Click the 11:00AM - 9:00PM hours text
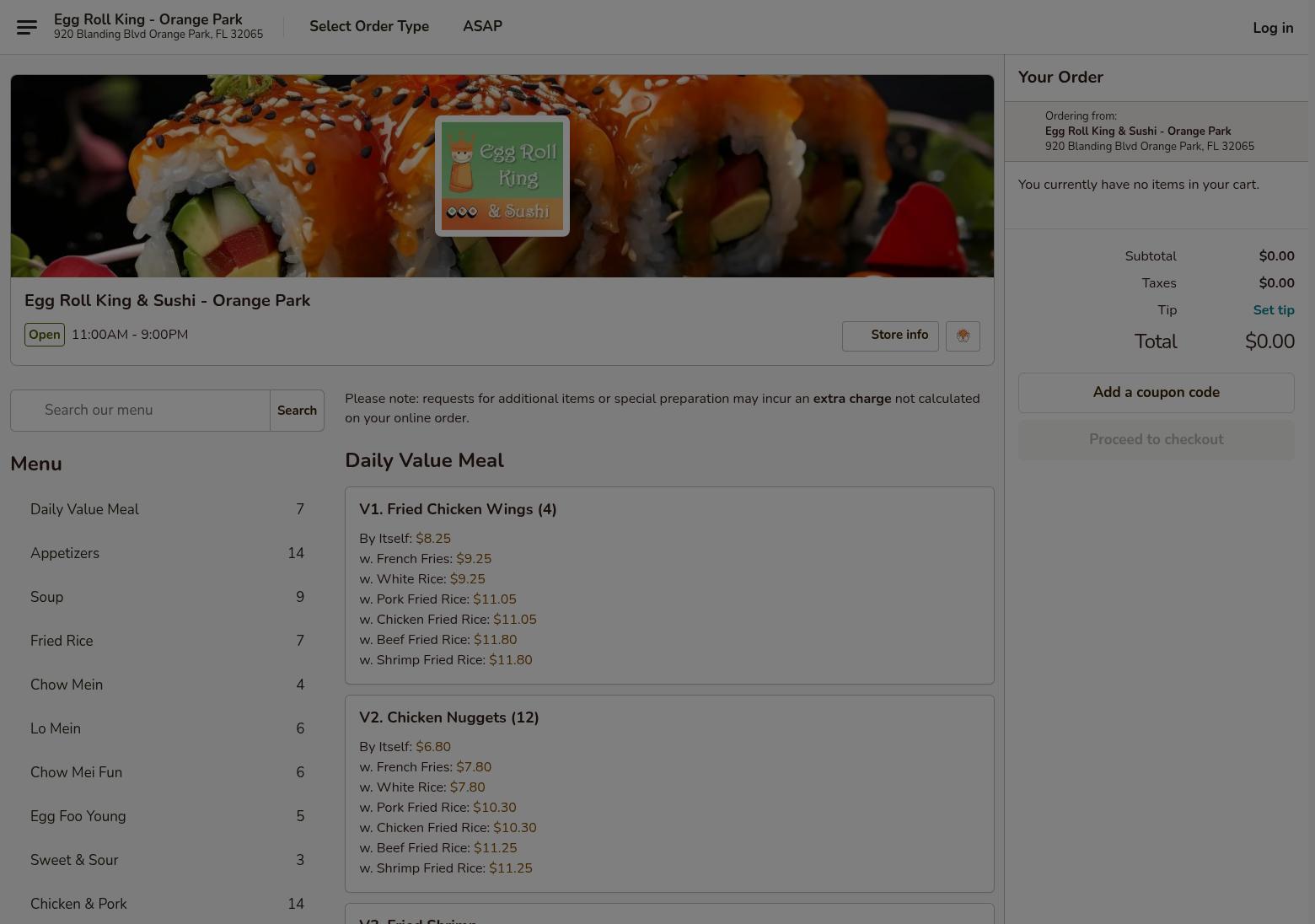This screenshot has height=924, width=1315. [130, 335]
